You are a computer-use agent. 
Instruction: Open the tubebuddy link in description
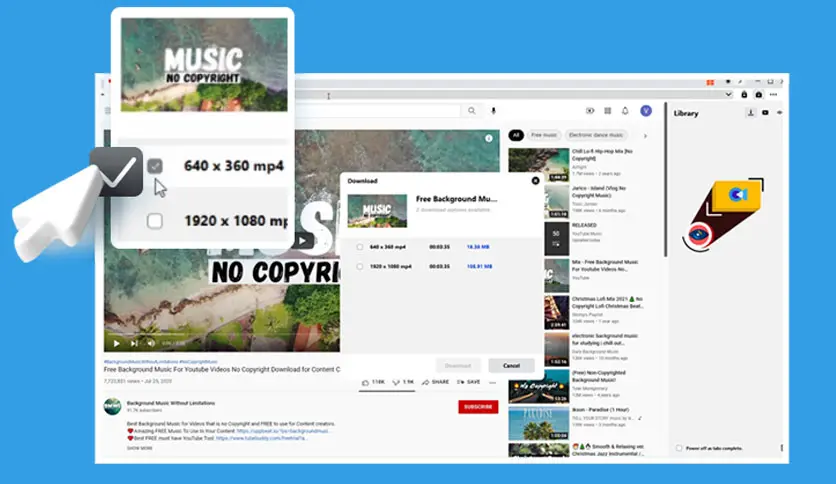(x=262, y=438)
